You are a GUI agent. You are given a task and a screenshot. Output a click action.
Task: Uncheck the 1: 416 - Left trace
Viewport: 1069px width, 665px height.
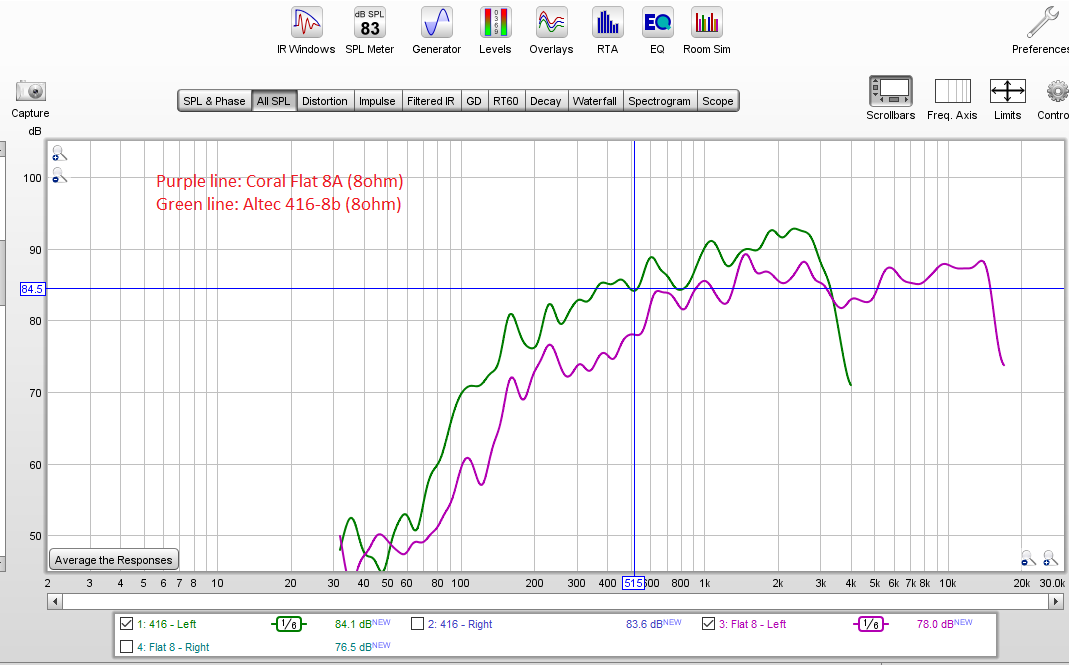(x=126, y=623)
